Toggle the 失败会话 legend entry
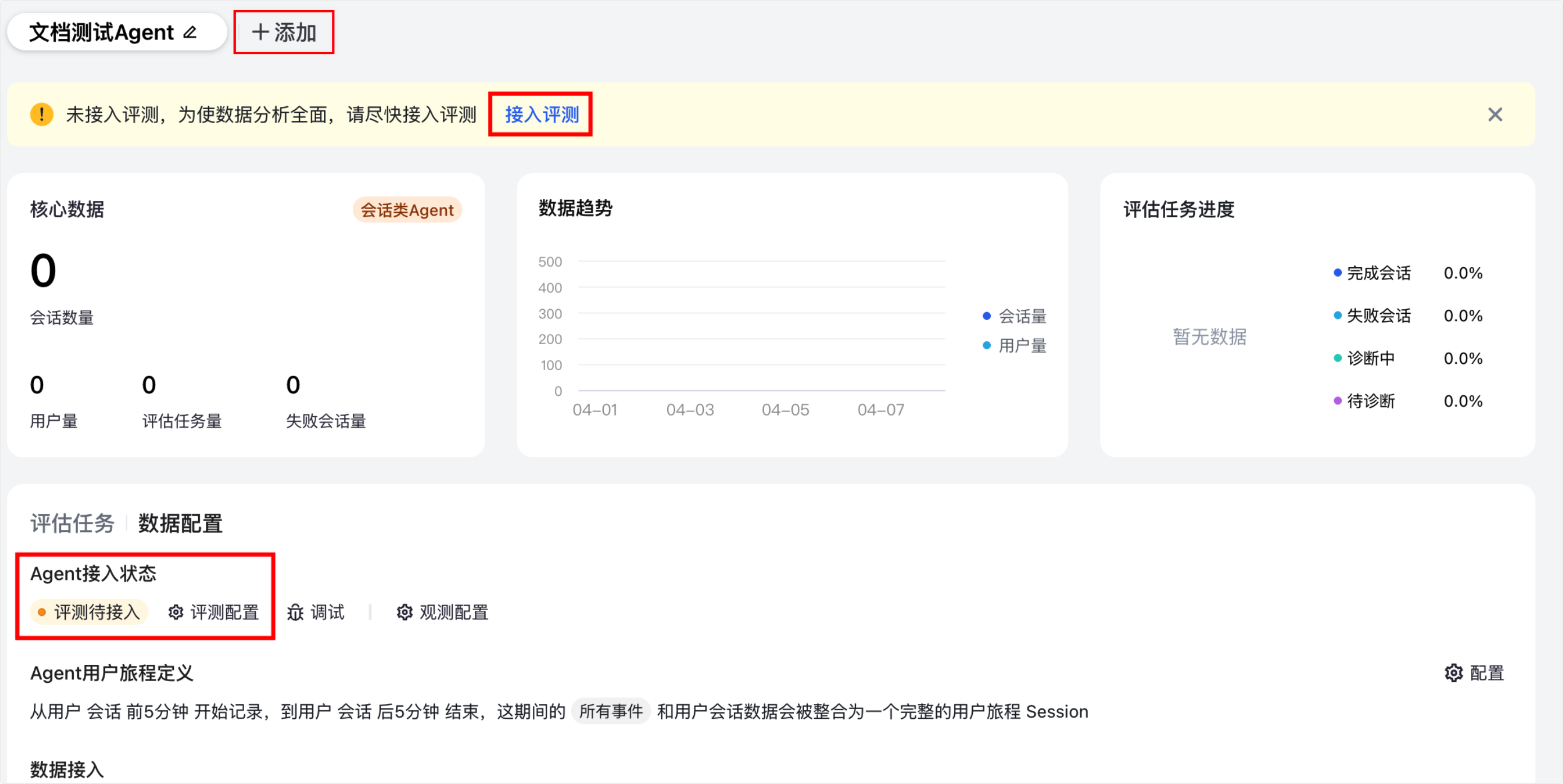 (1372, 316)
